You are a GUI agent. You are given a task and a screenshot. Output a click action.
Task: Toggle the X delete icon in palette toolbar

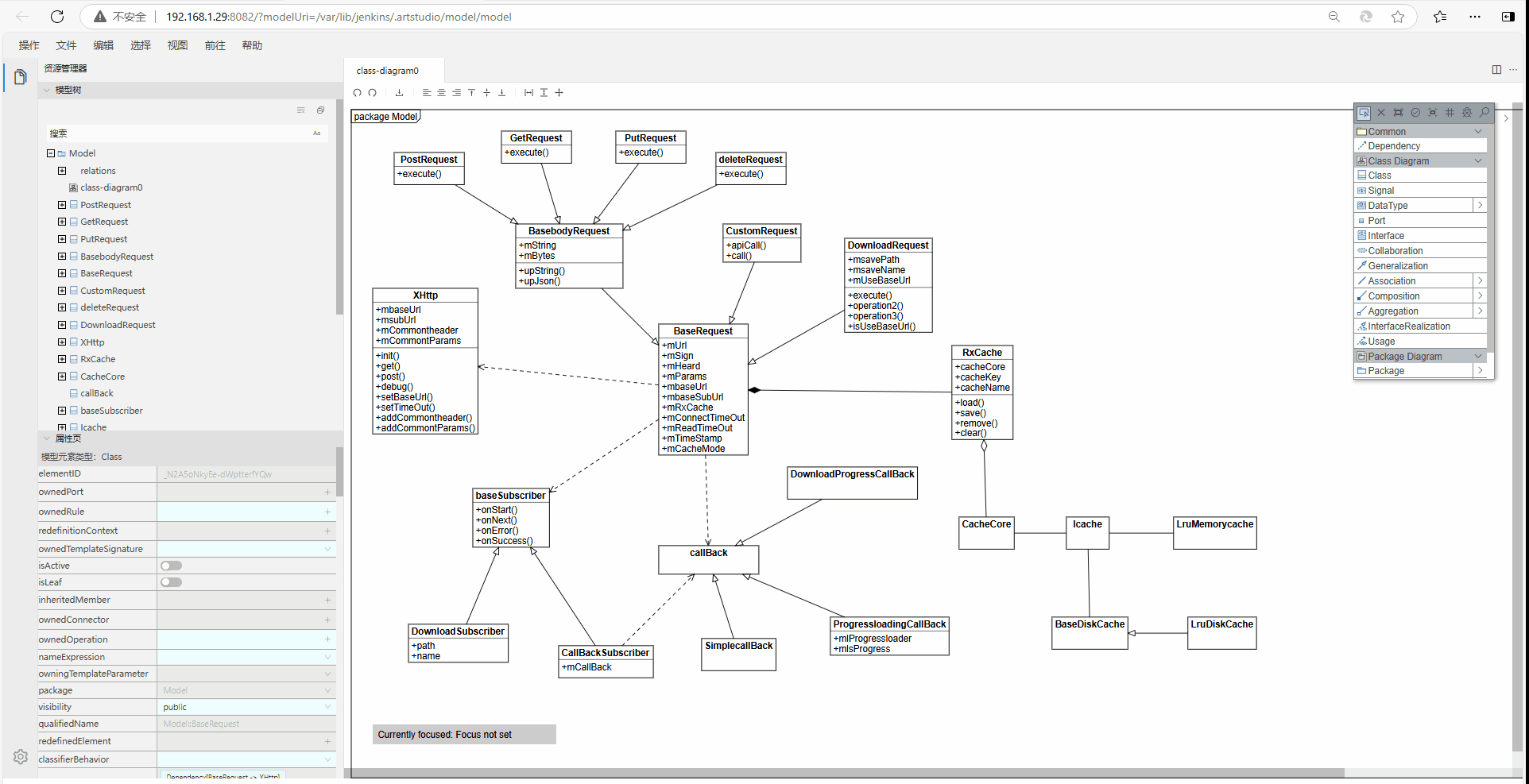[1381, 112]
